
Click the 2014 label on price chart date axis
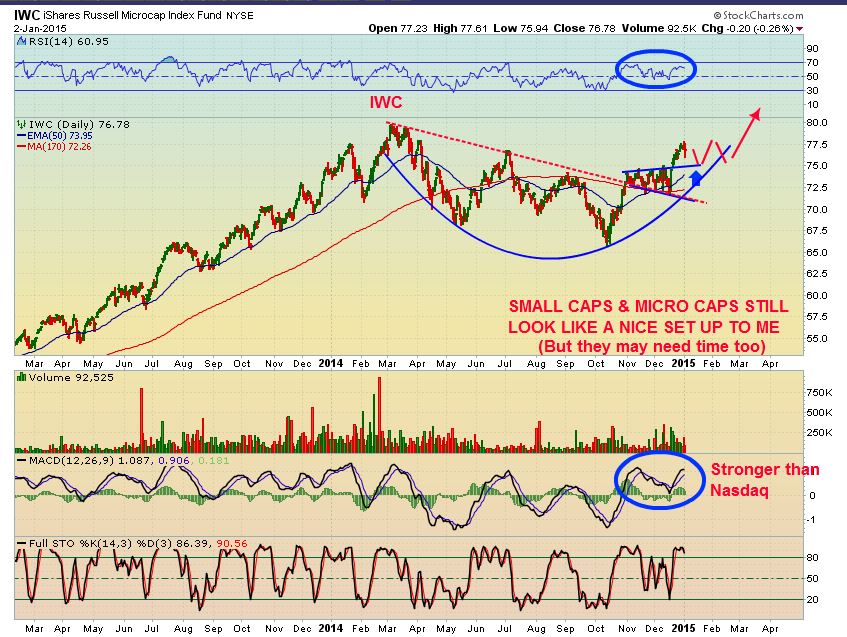[331, 363]
